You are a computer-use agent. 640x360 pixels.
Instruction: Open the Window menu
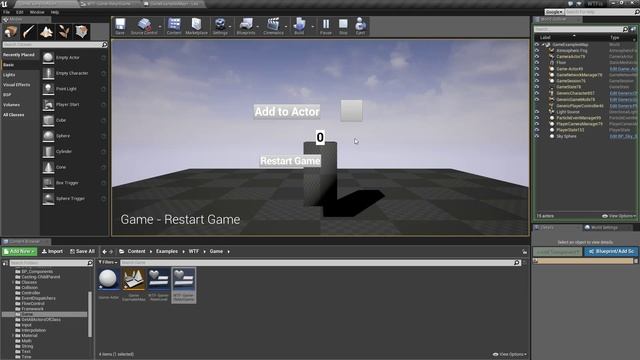pyautogui.click(x=37, y=12)
